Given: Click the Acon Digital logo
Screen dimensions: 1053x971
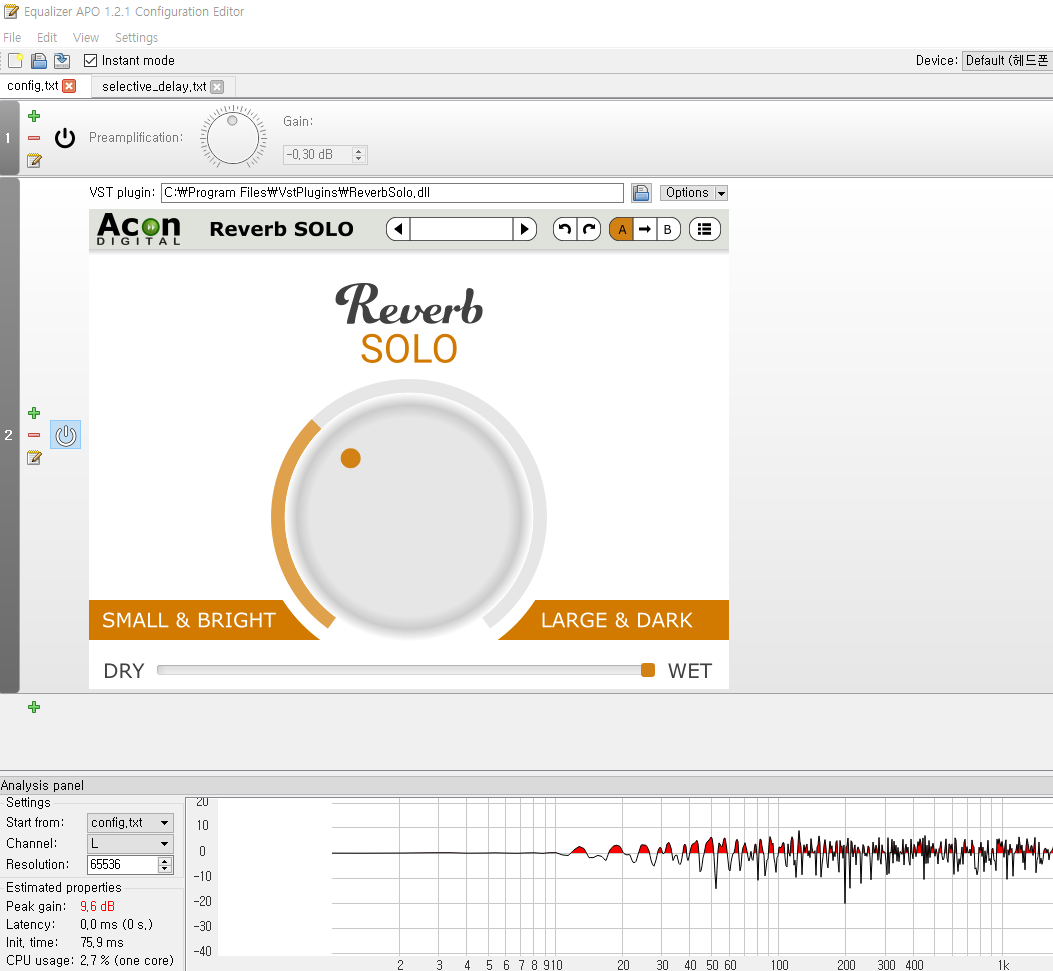Looking at the screenshot, I should coord(139,229).
